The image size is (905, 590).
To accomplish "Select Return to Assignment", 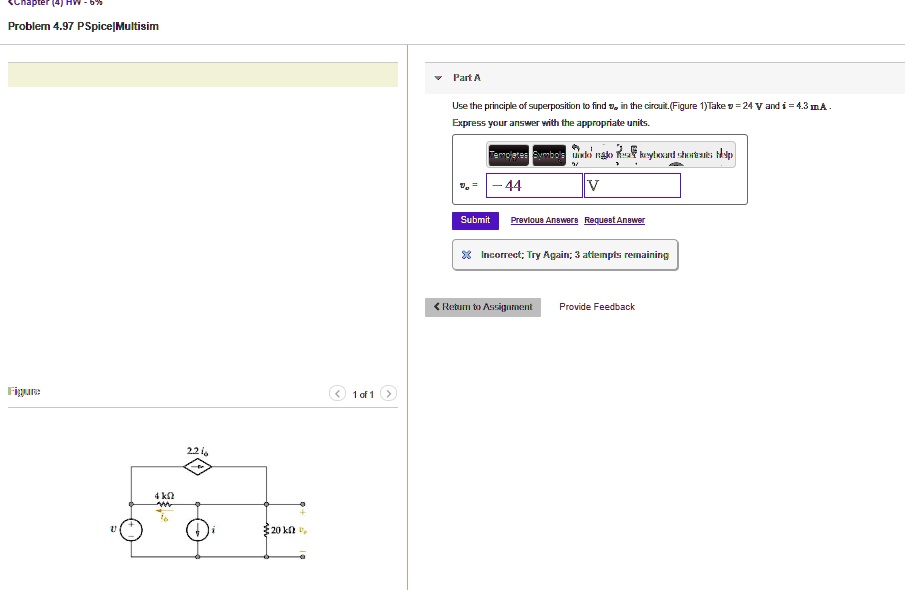I will tap(481, 307).
